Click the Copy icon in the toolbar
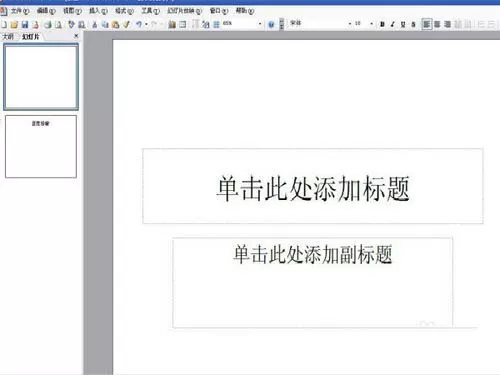Screen dimensions: 500x375 (x=105, y=24)
